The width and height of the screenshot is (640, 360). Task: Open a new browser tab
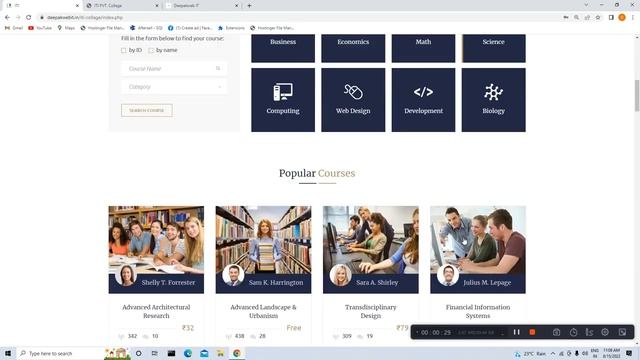(249, 6)
